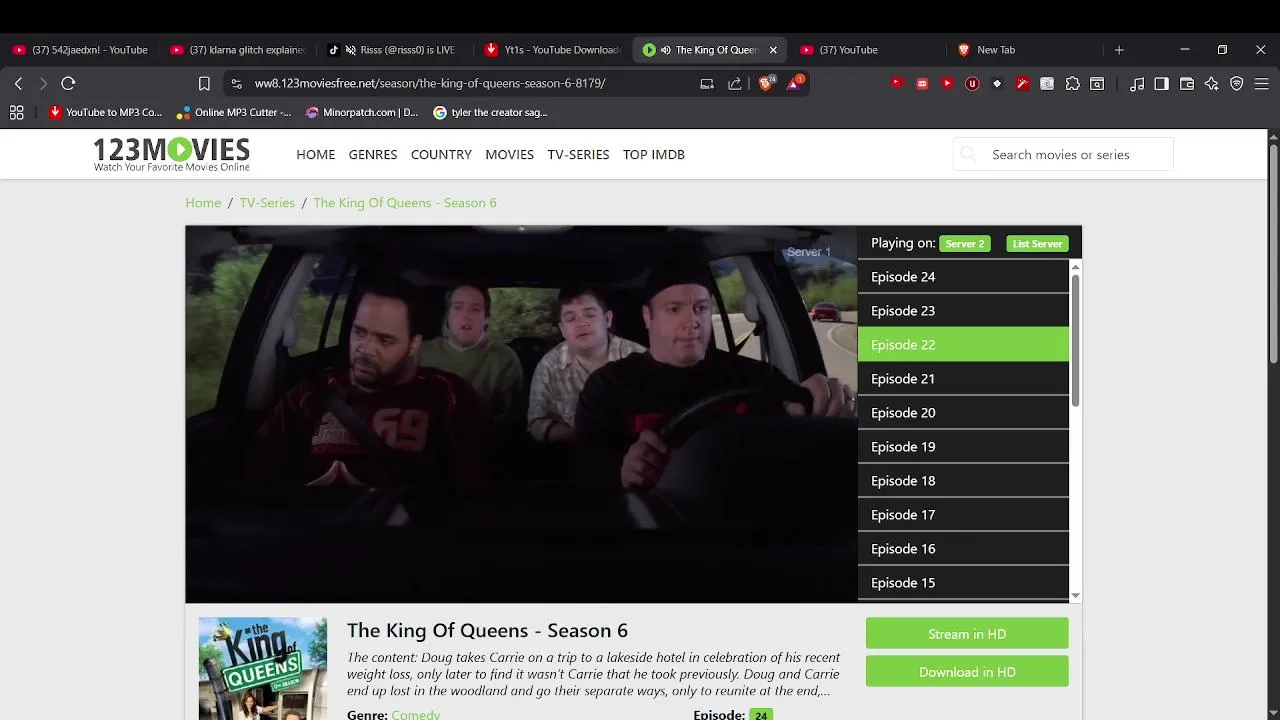
Task: Play Episode 17
Action: 963,515
